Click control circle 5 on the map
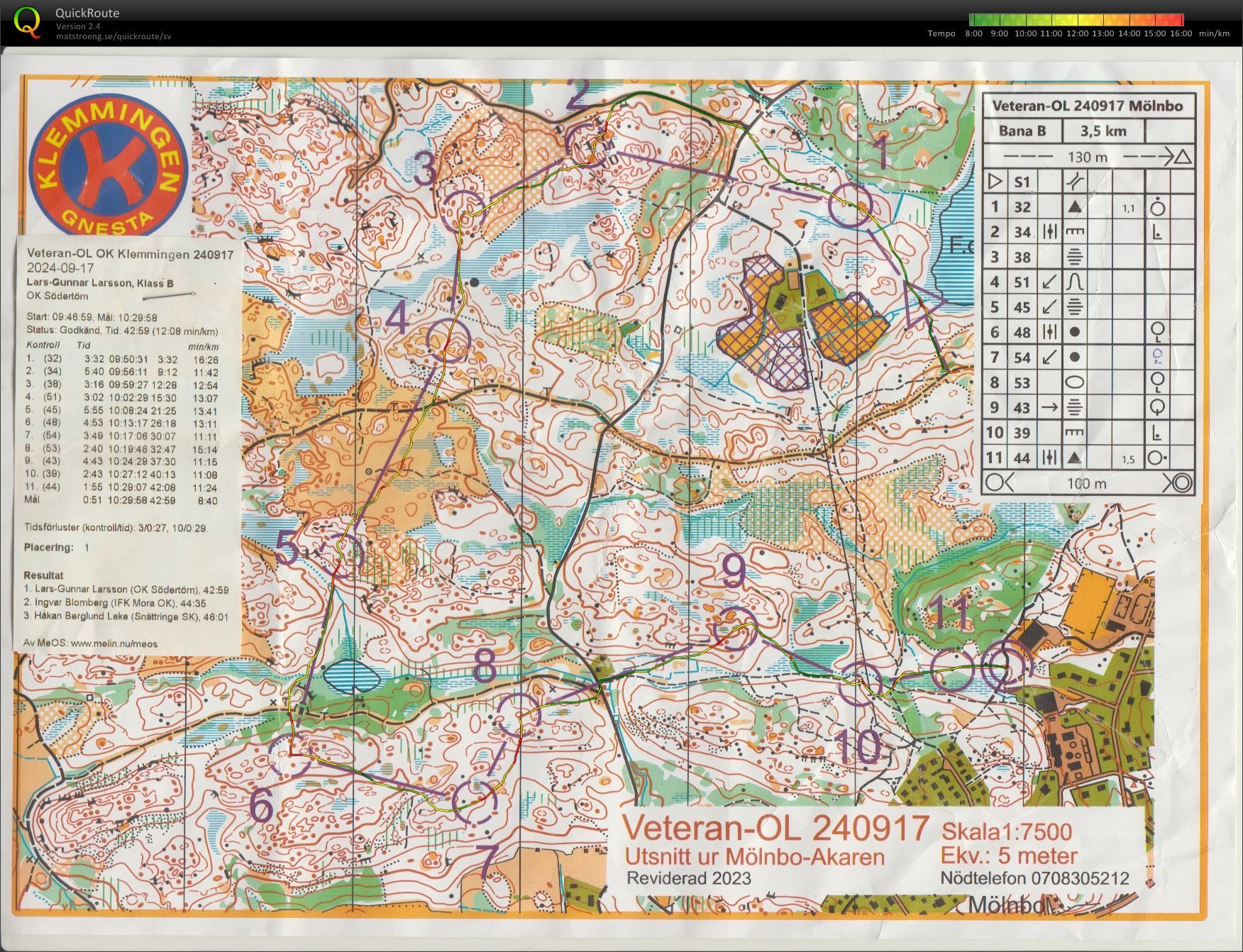The image size is (1243, 952). point(341,557)
